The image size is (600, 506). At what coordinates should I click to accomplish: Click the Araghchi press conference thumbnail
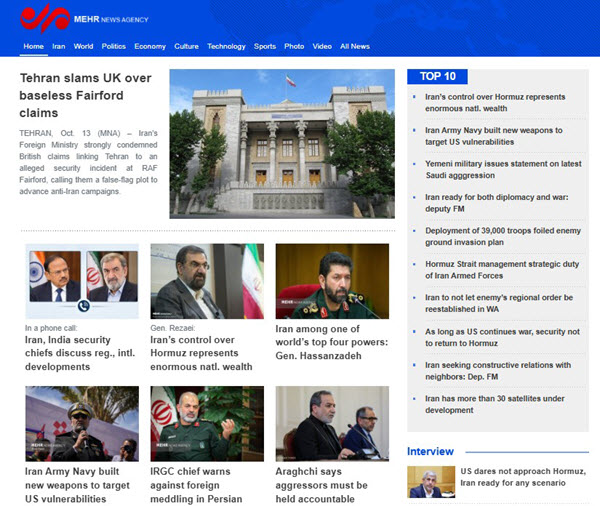(x=332, y=424)
